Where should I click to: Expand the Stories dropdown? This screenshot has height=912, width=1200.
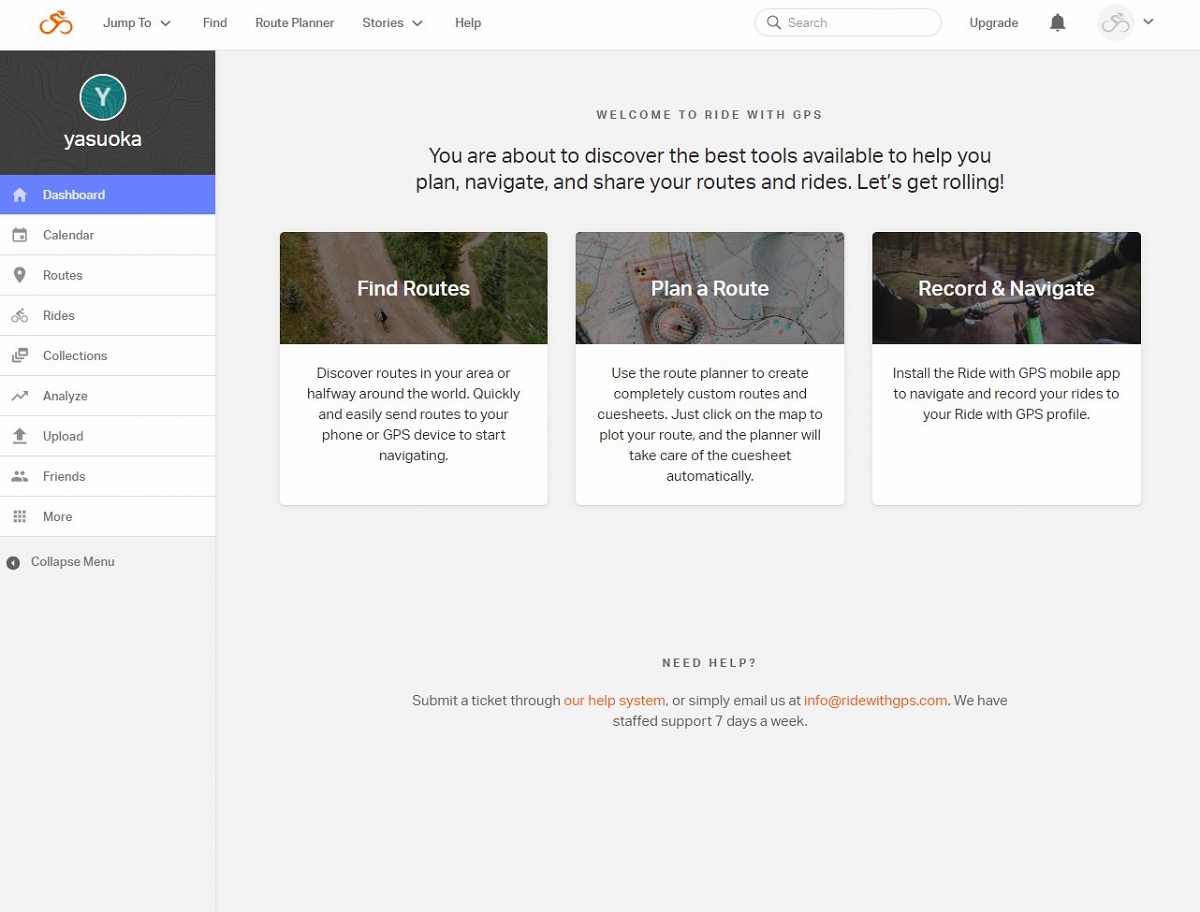click(392, 22)
